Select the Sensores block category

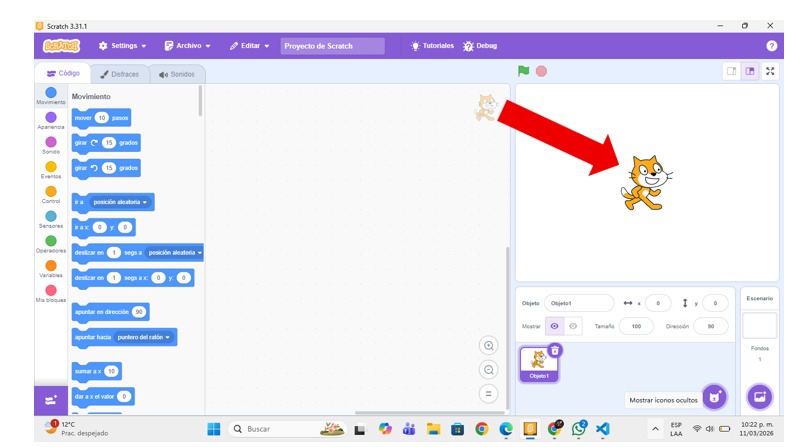click(51, 220)
